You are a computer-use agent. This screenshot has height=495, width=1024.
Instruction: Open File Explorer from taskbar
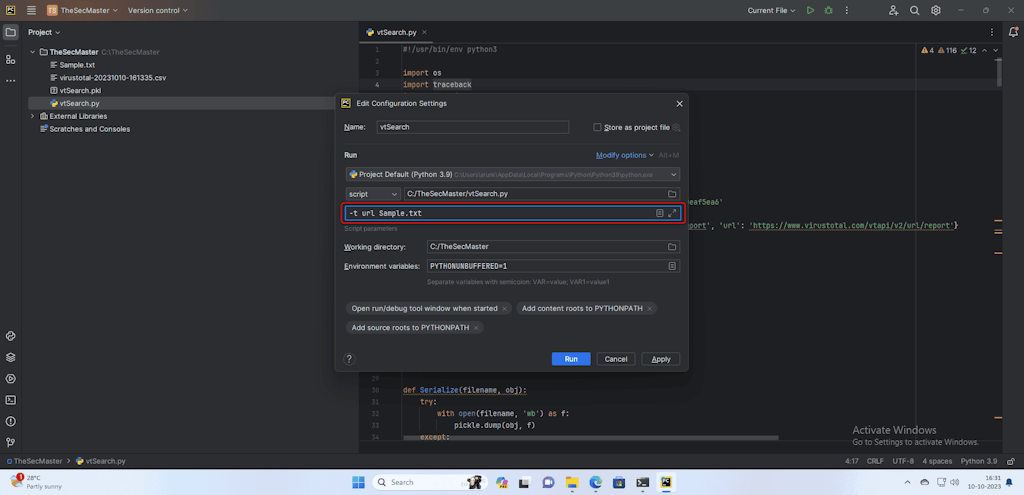tap(572, 482)
